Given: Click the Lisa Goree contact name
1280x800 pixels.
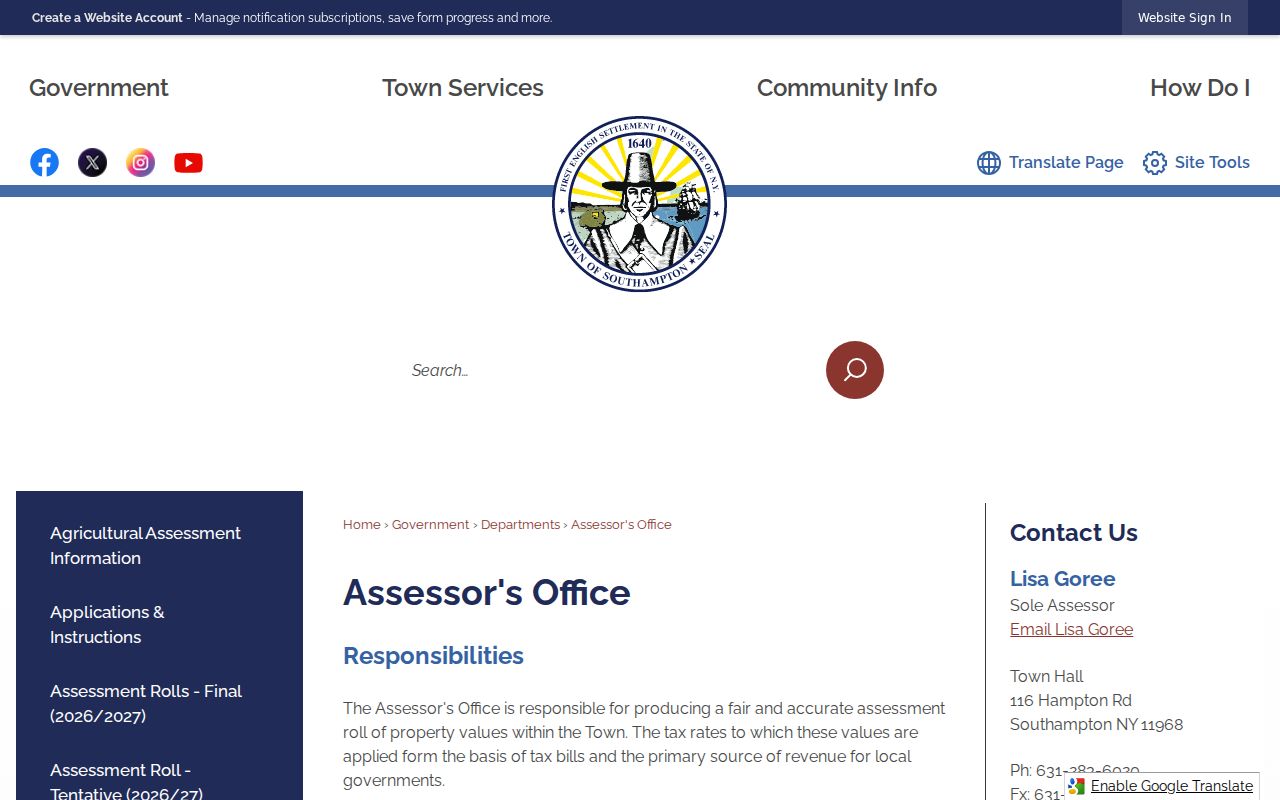Looking at the screenshot, I should (1062, 578).
